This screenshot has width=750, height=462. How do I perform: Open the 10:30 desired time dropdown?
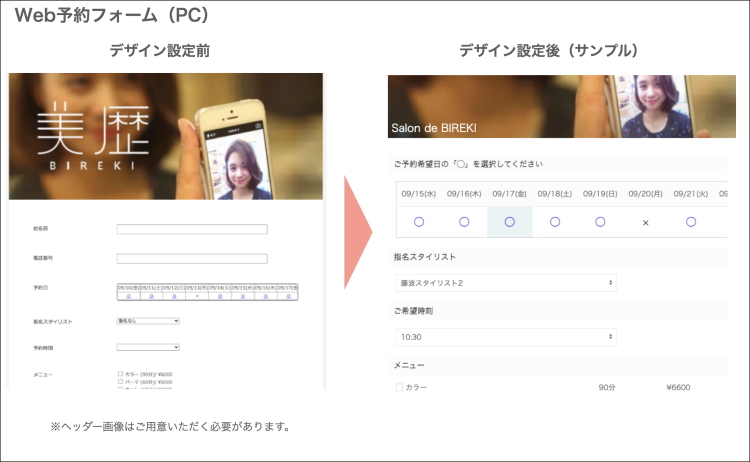(506, 337)
